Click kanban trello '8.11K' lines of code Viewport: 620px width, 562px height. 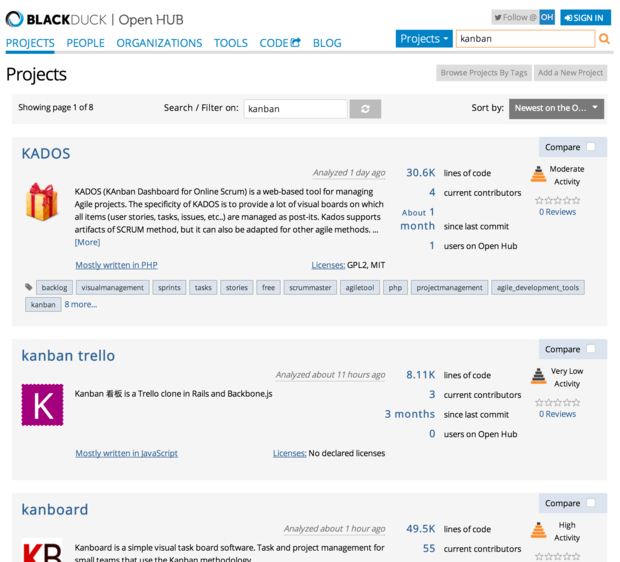point(420,375)
